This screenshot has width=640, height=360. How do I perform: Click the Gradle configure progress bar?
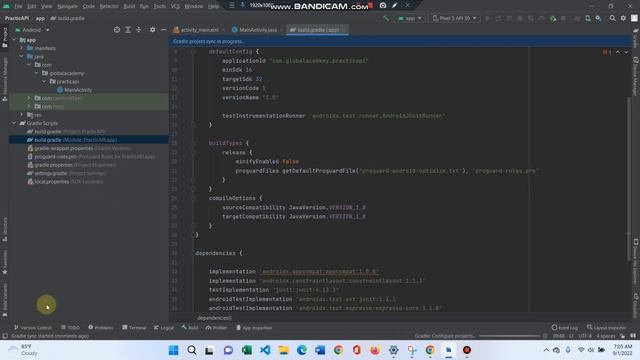(509, 336)
